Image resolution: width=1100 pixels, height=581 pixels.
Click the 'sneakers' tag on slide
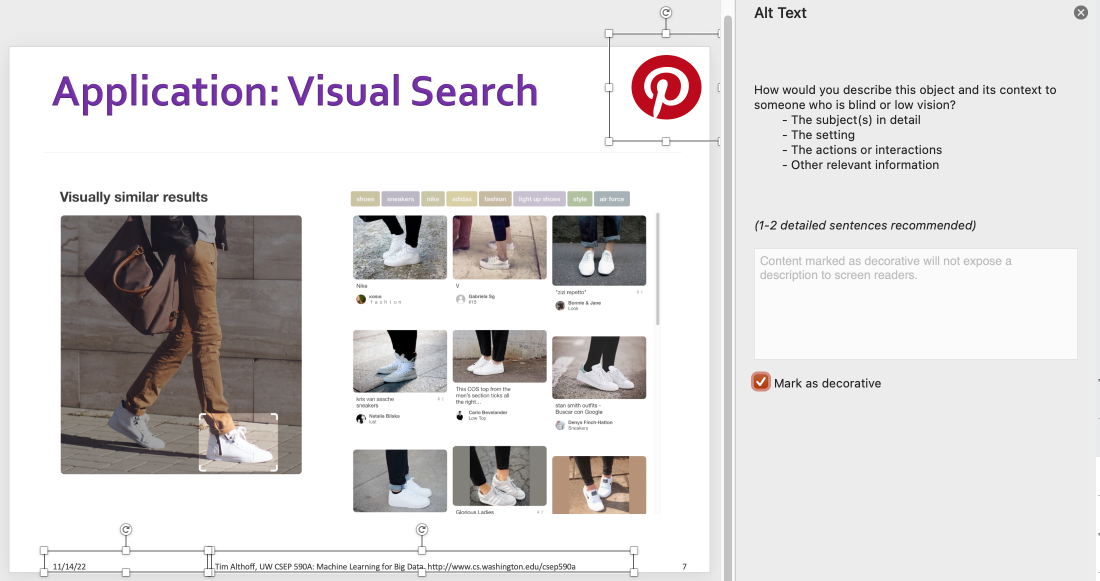[400, 199]
